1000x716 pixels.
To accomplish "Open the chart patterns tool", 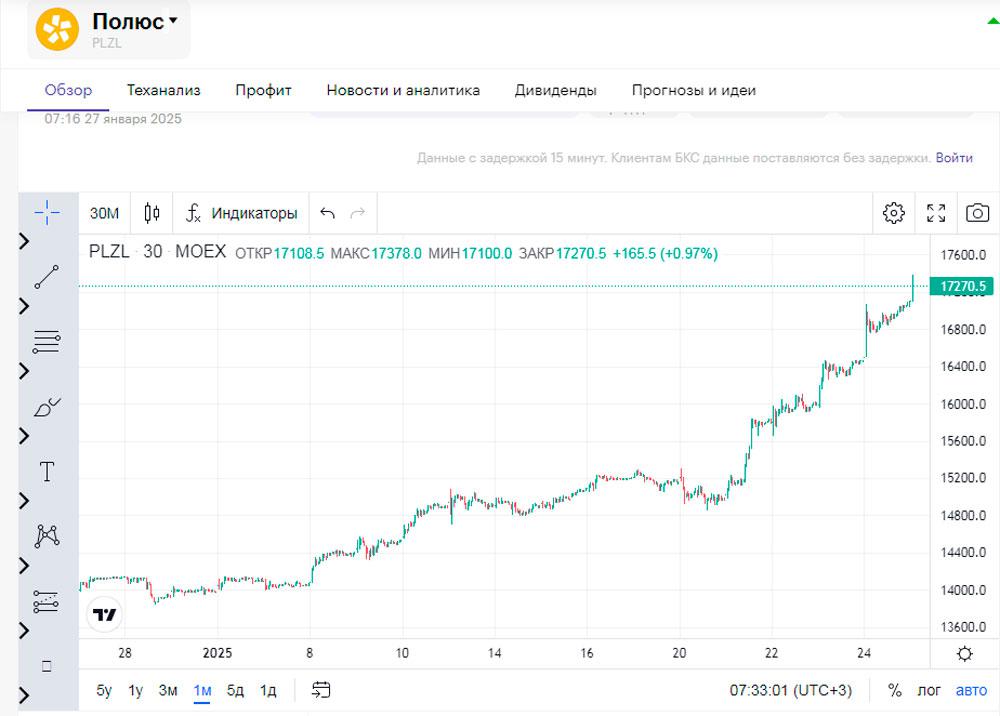I will 47,536.
